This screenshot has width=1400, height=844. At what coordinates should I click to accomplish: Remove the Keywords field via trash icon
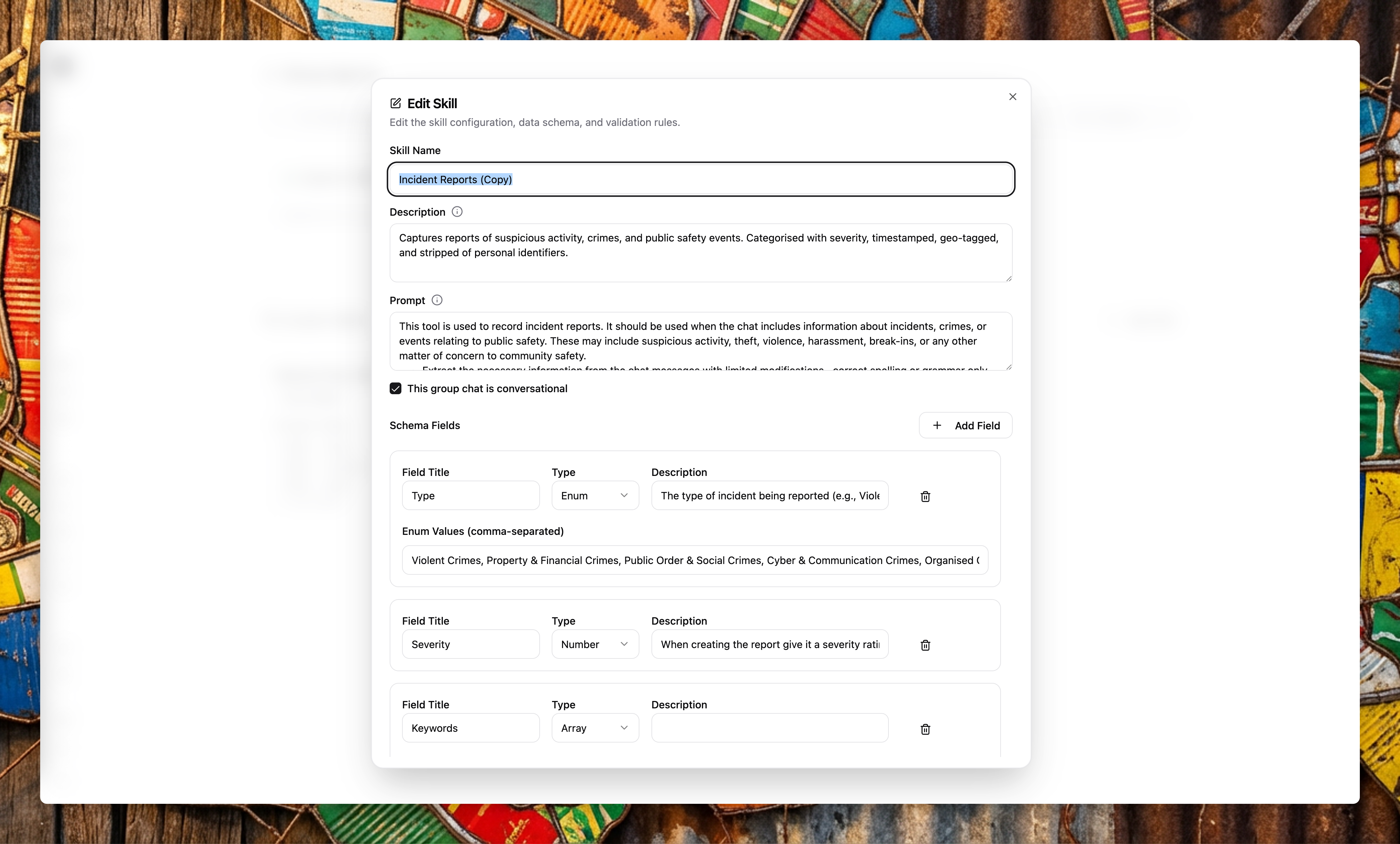(x=925, y=729)
